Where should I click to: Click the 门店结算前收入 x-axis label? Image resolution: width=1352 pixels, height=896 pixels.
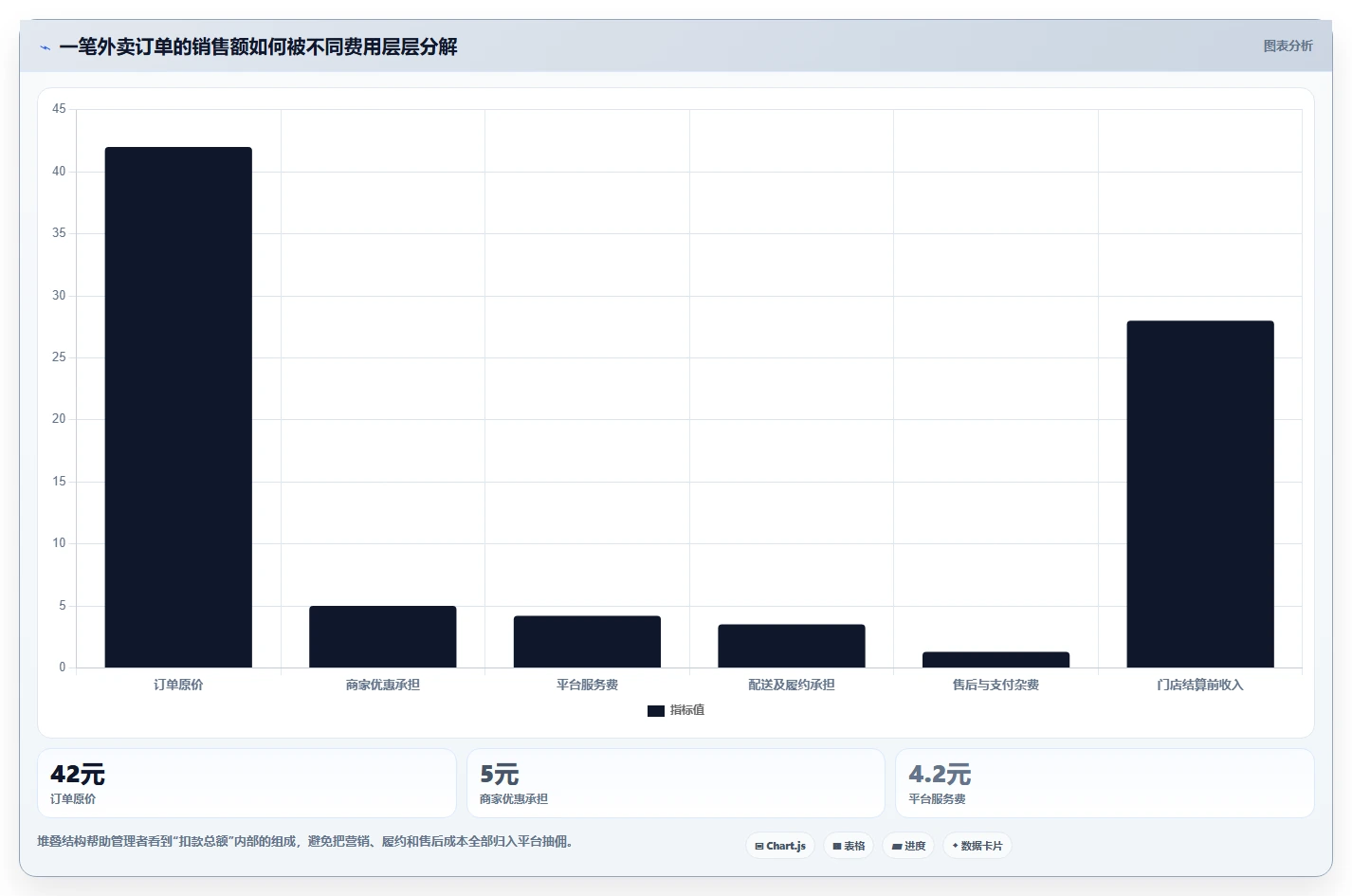(1200, 685)
